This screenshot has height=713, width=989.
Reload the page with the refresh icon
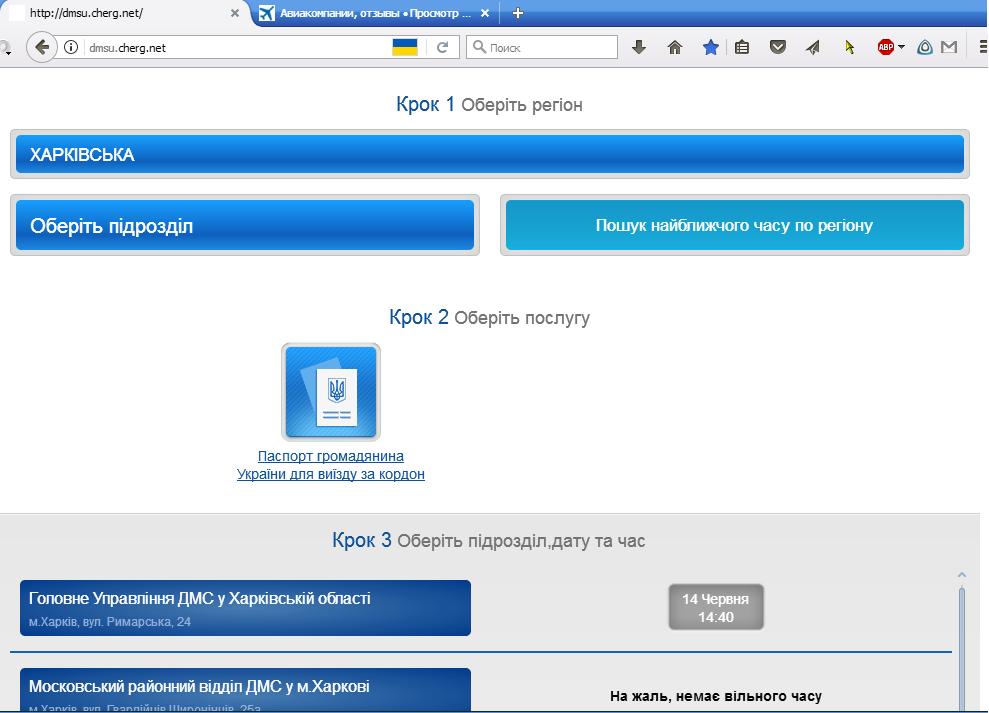pos(442,47)
